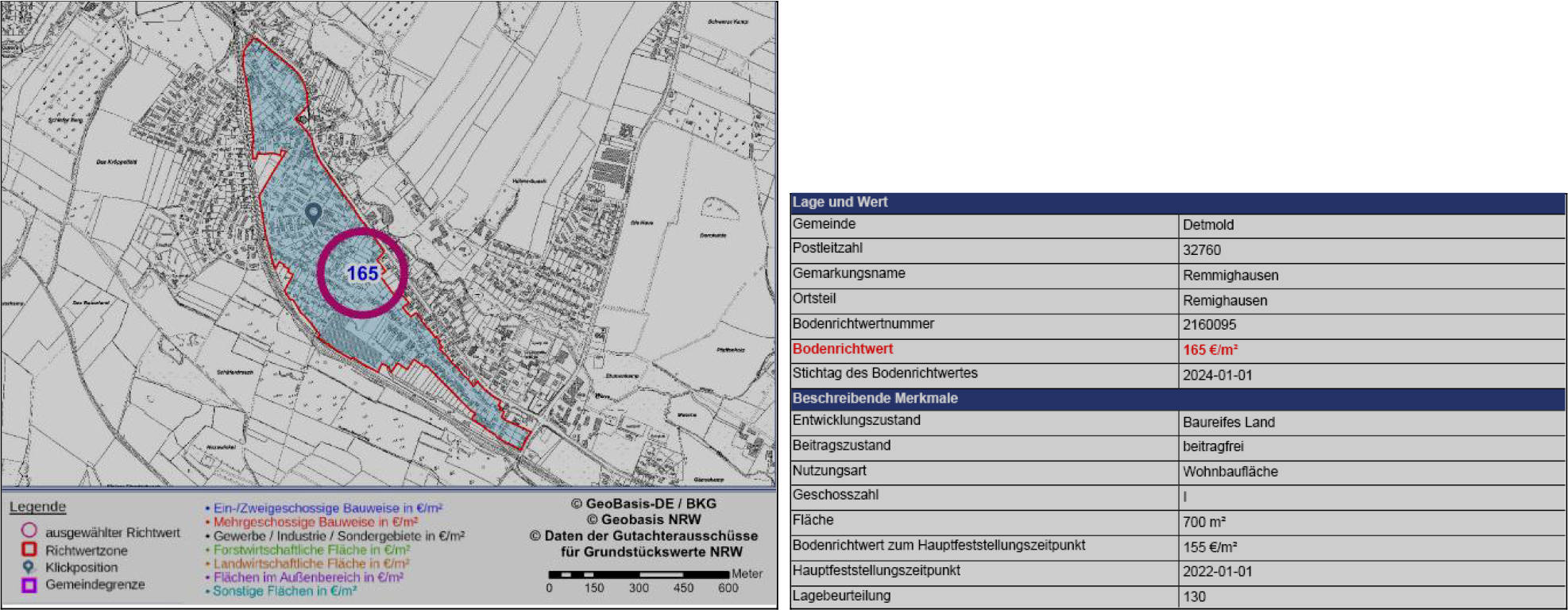Viewport: 1568px width, 610px height.
Task: Click the Geschosszahl value 'I'
Action: (x=1185, y=497)
